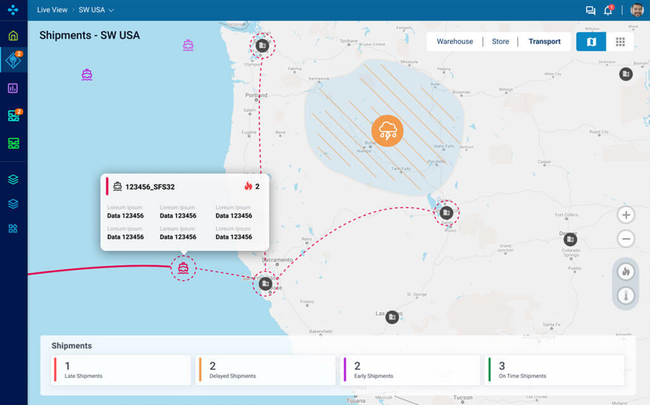Select the red ship marker on route

[x=183, y=266]
